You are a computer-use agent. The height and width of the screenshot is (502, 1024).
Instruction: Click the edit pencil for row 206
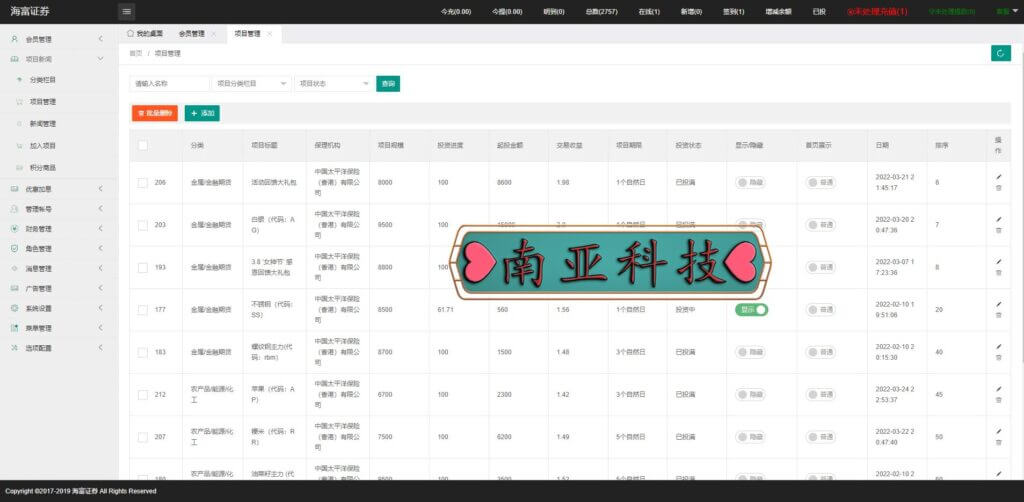tap(998, 177)
